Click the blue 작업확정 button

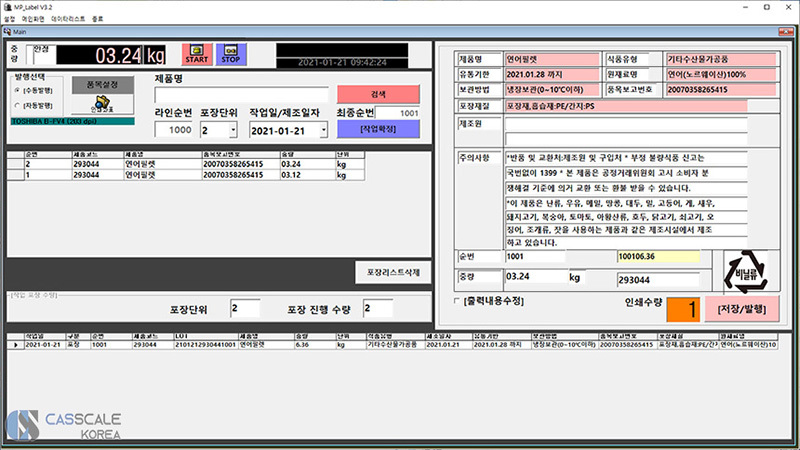tap(378, 130)
